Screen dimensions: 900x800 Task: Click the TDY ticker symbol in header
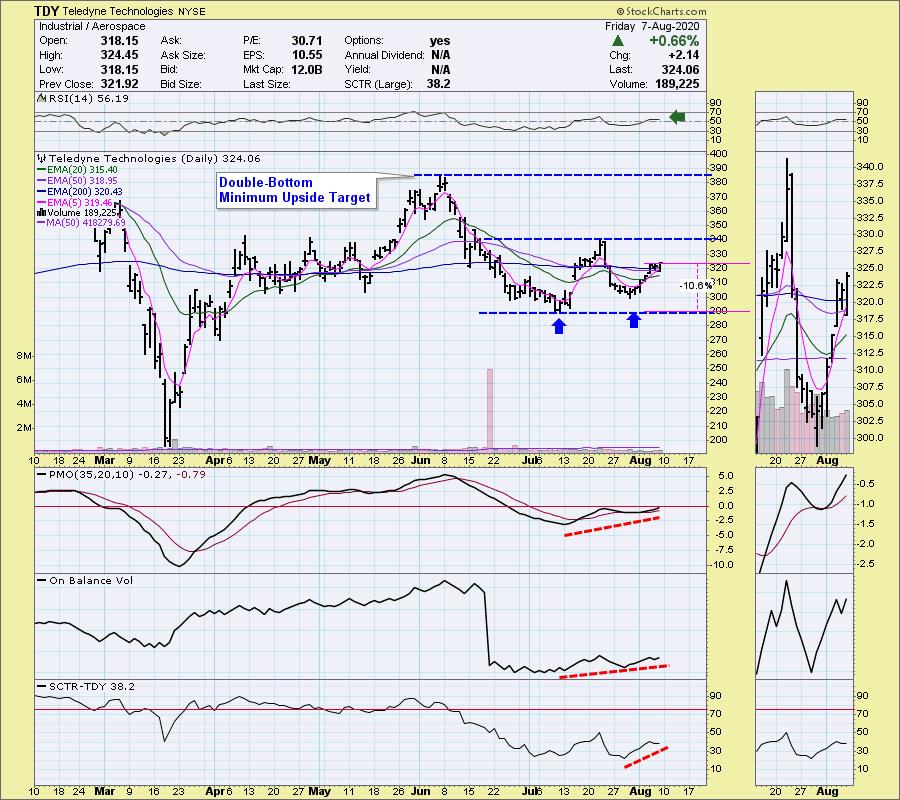45,10
